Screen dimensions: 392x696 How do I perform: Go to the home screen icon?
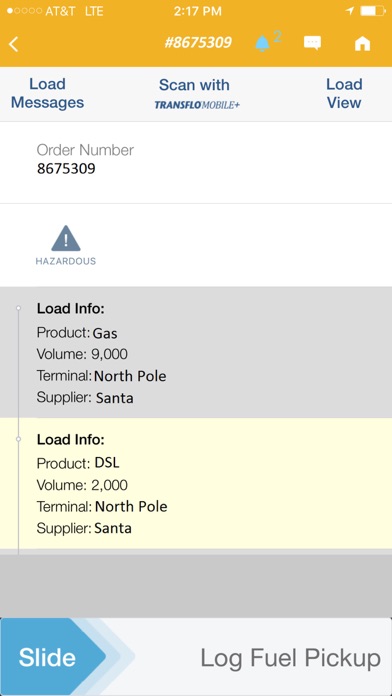click(362, 44)
